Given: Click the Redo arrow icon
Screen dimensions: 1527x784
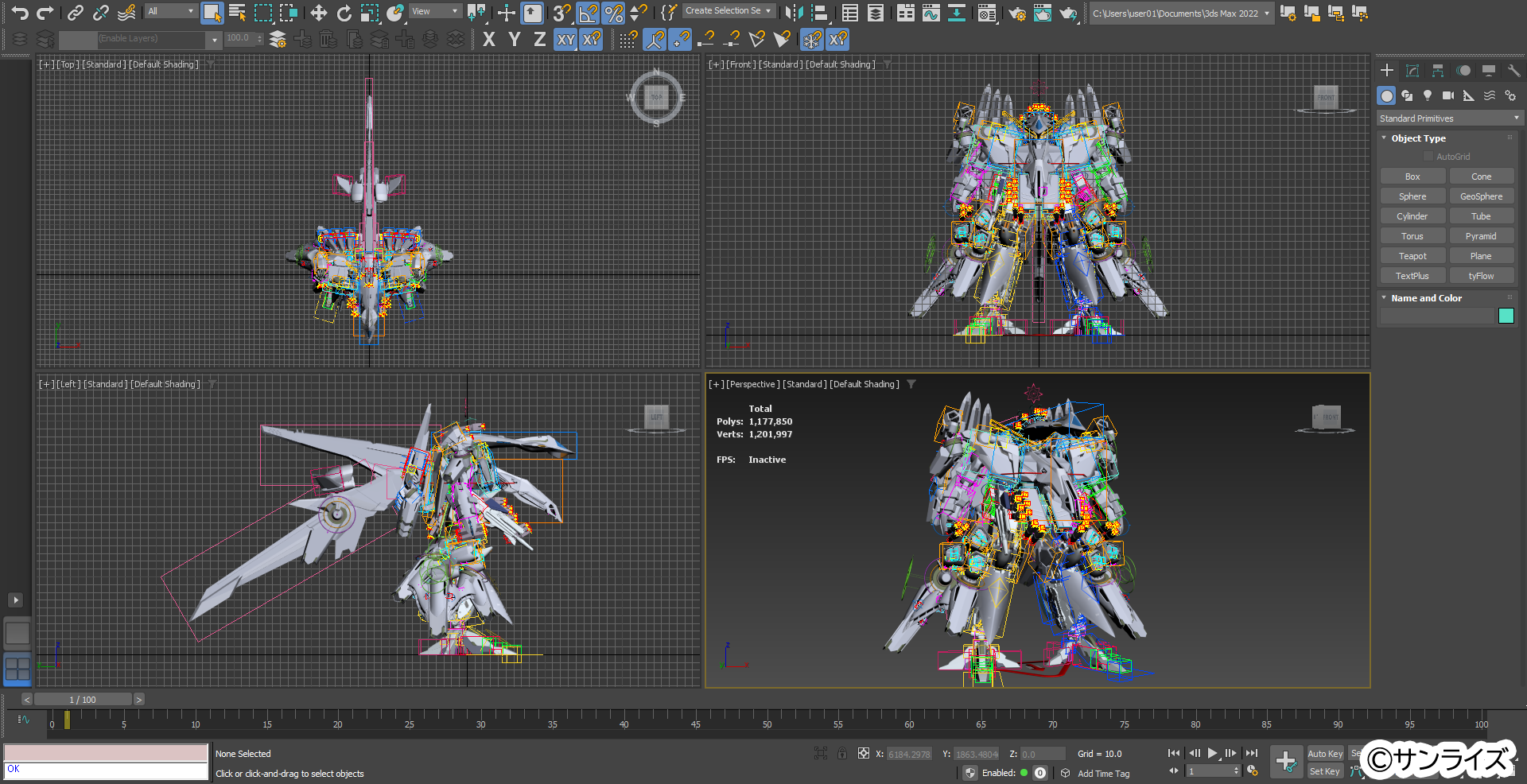Looking at the screenshot, I should click(x=45, y=12).
